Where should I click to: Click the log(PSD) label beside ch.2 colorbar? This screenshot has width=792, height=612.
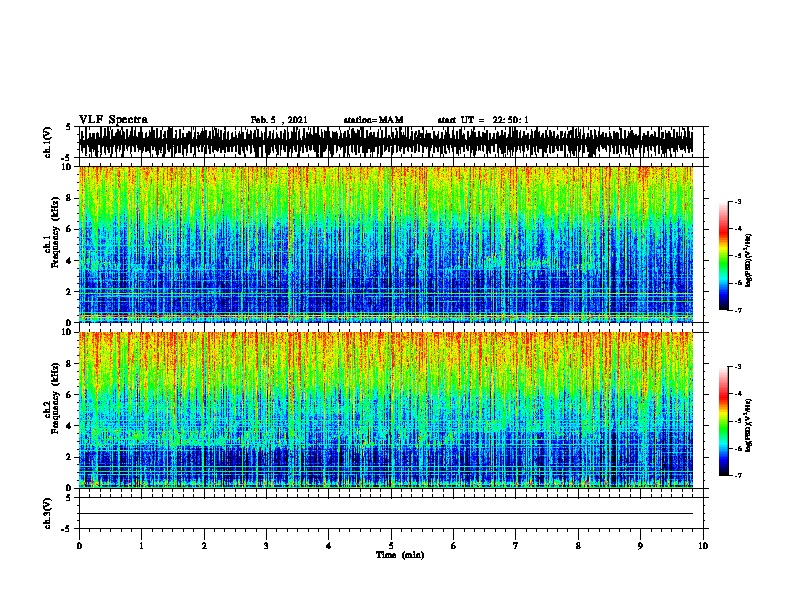point(749,426)
